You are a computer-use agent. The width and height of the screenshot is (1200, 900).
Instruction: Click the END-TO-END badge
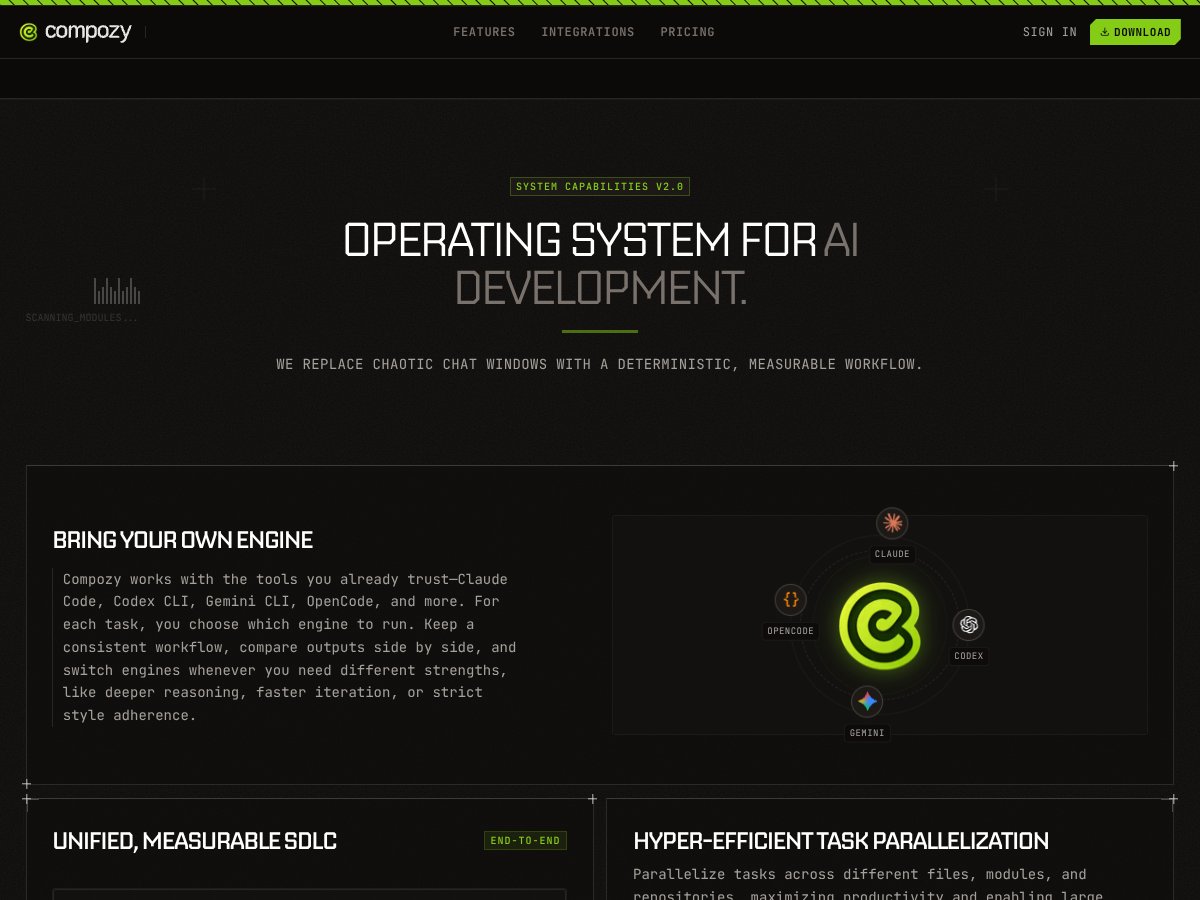tap(524, 840)
